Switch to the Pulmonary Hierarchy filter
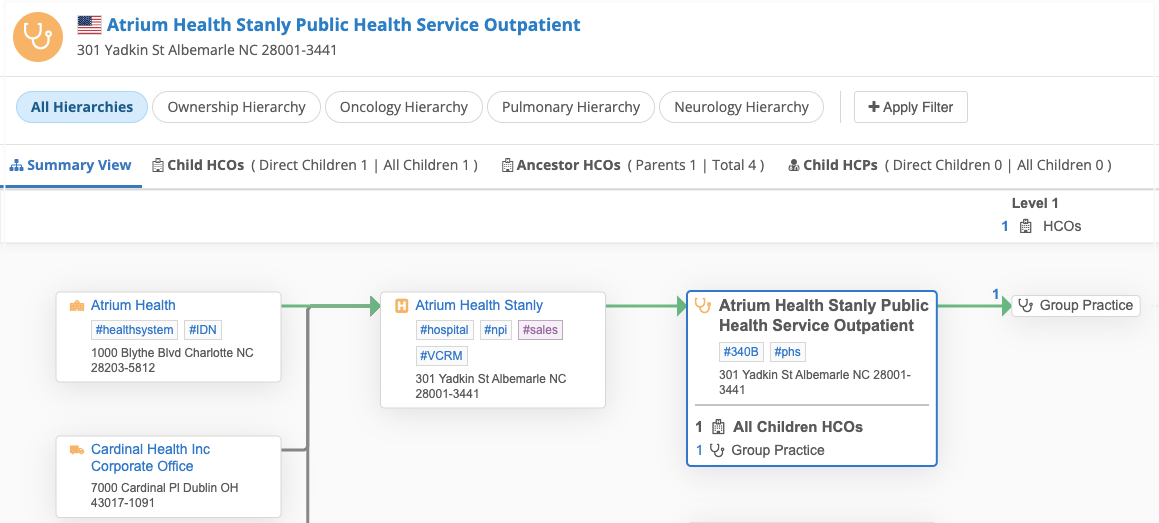Screen dimensions: 1159x523 click(x=570, y=107)
